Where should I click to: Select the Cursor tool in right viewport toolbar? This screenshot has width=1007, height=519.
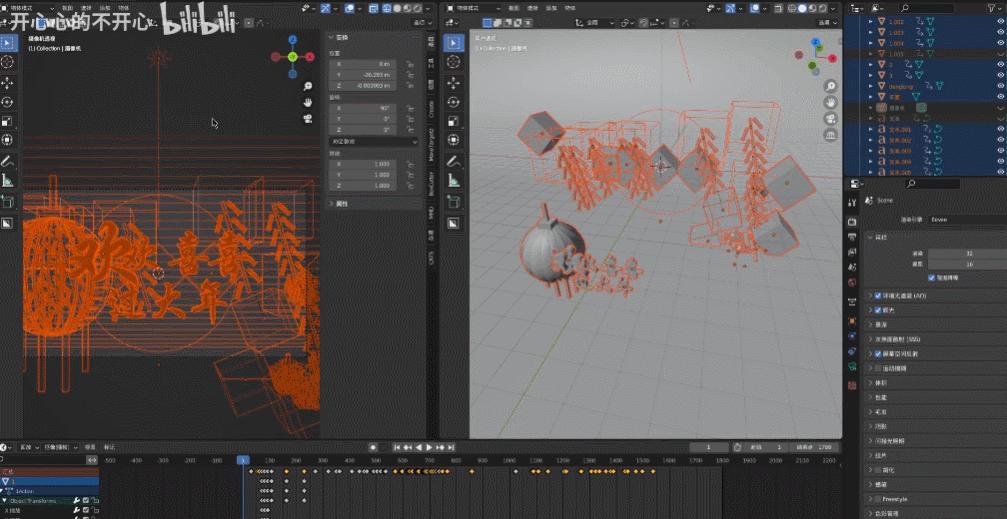pyautogui.click(x=454, y=62)
